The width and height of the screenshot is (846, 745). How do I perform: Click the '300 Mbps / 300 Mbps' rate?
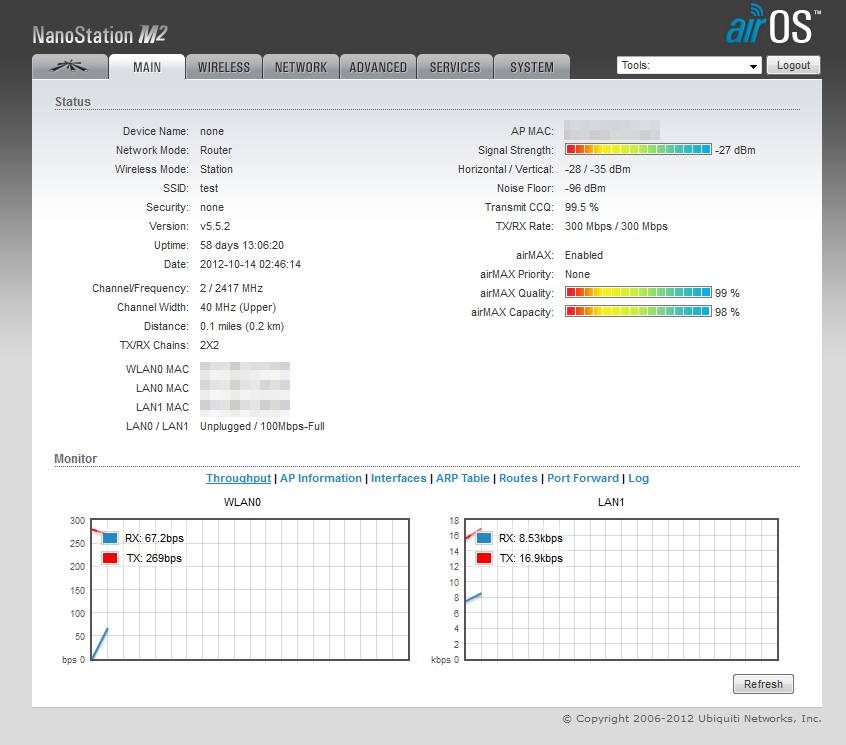[x=616, y=226]
